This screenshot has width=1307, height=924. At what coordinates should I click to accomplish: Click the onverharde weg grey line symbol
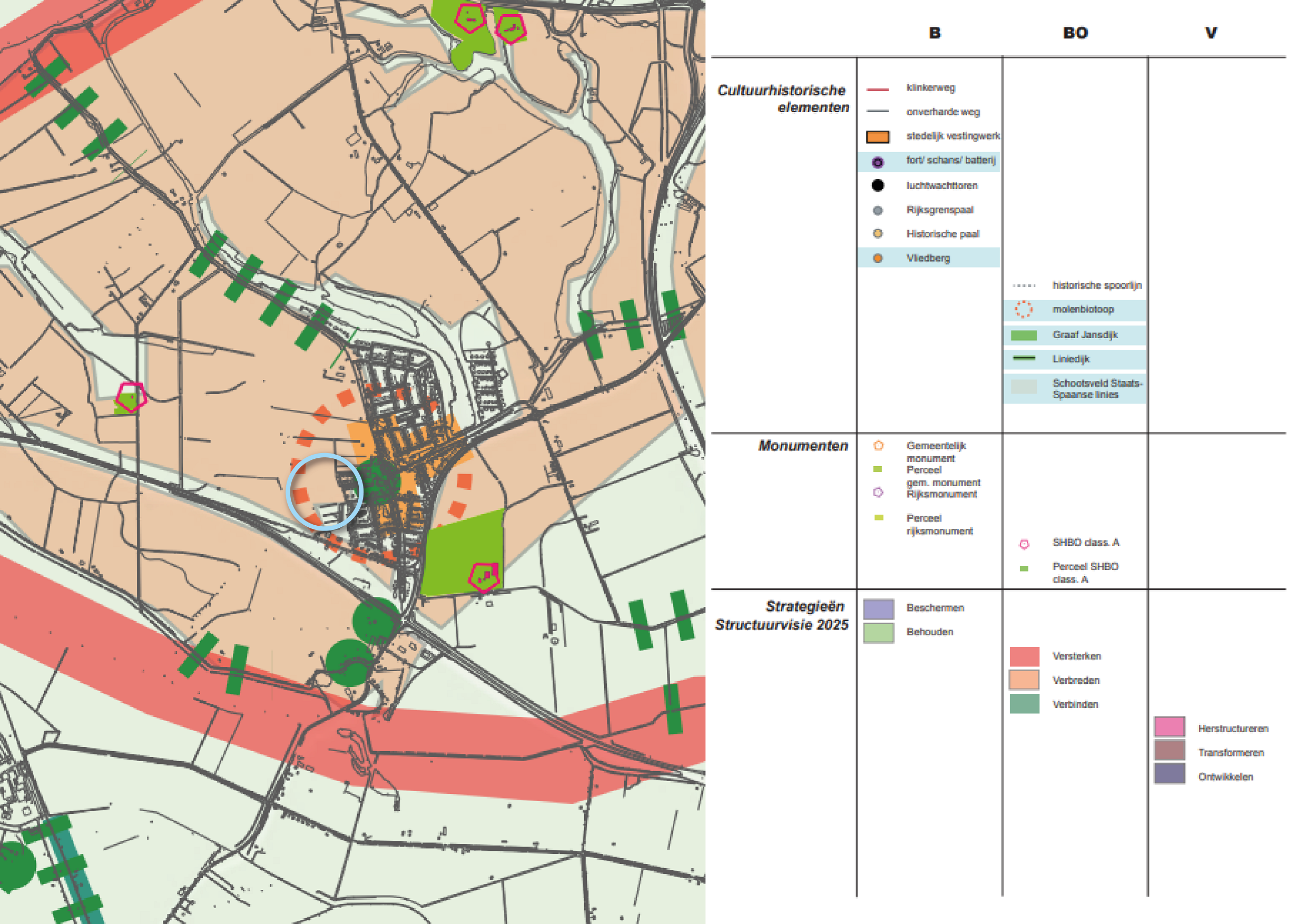pyautogui.click(x=877, y=112)
